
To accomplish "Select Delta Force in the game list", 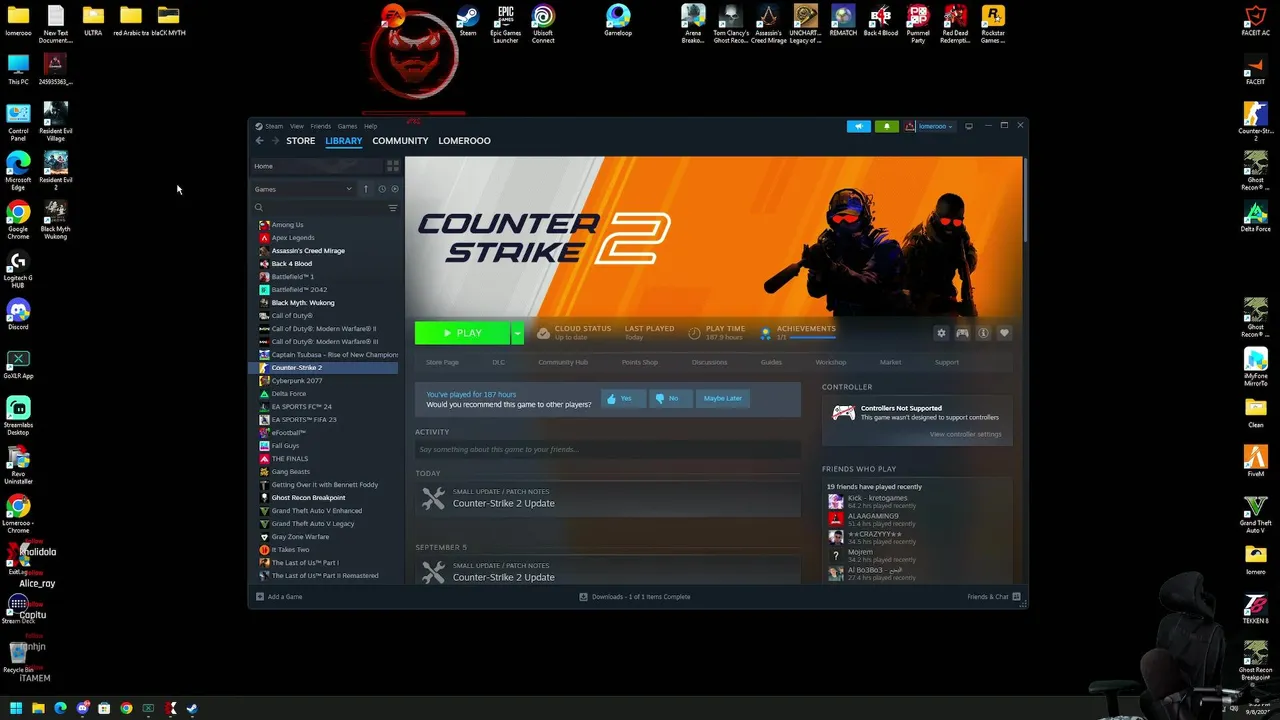I will click(289, 394).
